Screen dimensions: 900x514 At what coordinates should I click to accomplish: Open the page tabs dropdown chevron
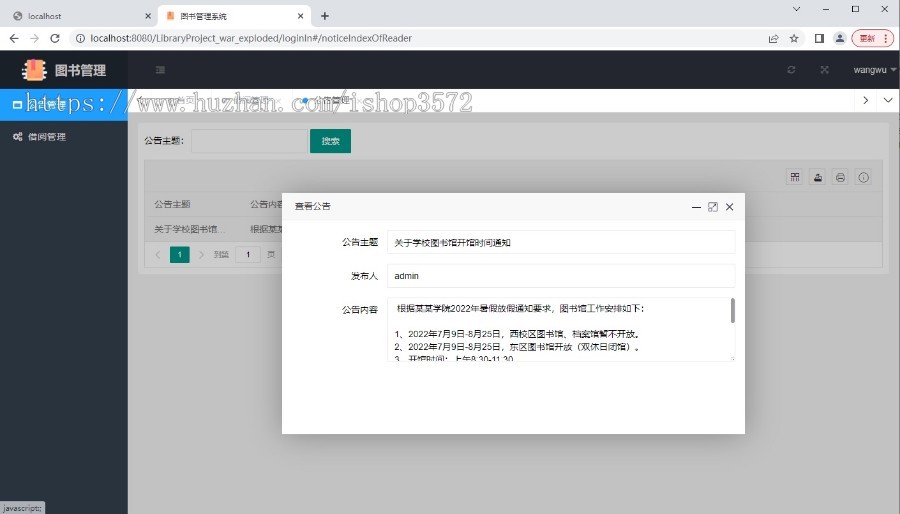point(888,100)
